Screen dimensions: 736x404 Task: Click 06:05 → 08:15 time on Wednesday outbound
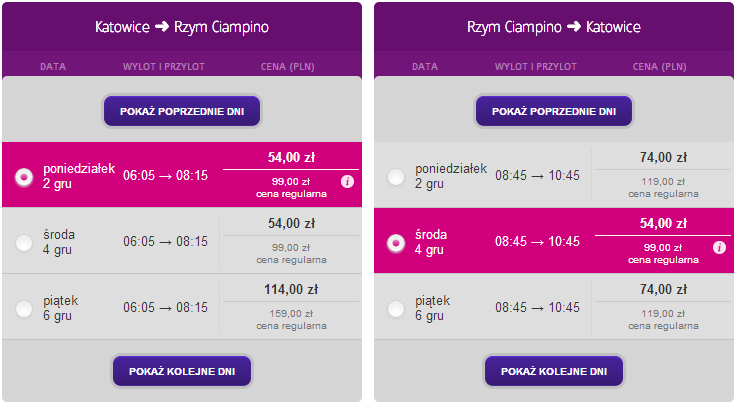165,242
